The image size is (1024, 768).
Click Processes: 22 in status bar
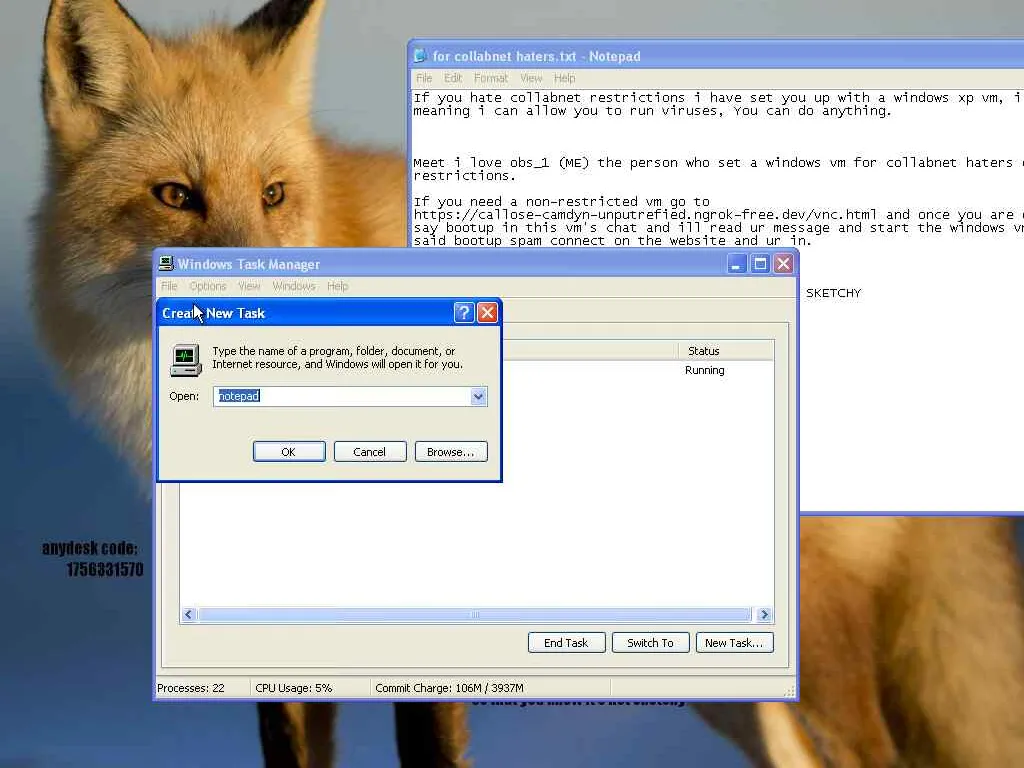[x=191, y=688]
